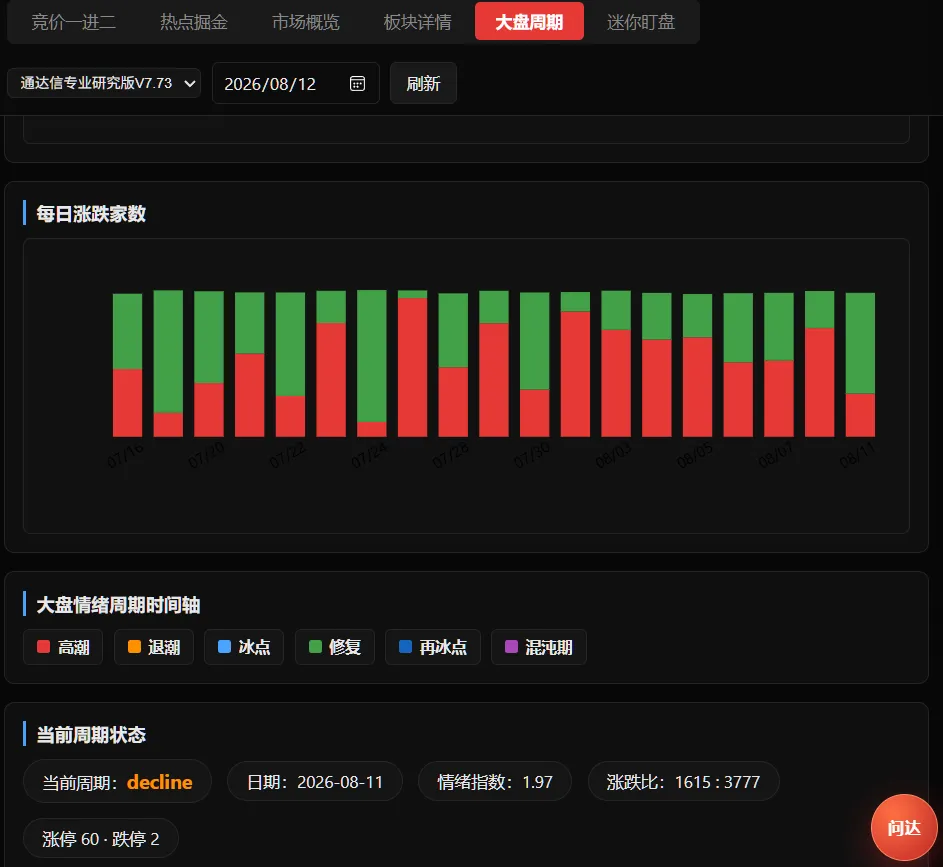This screenshot has width=943, height=867.
Task: Click the red 高潮 color square
Action: (x=43, y=646)
